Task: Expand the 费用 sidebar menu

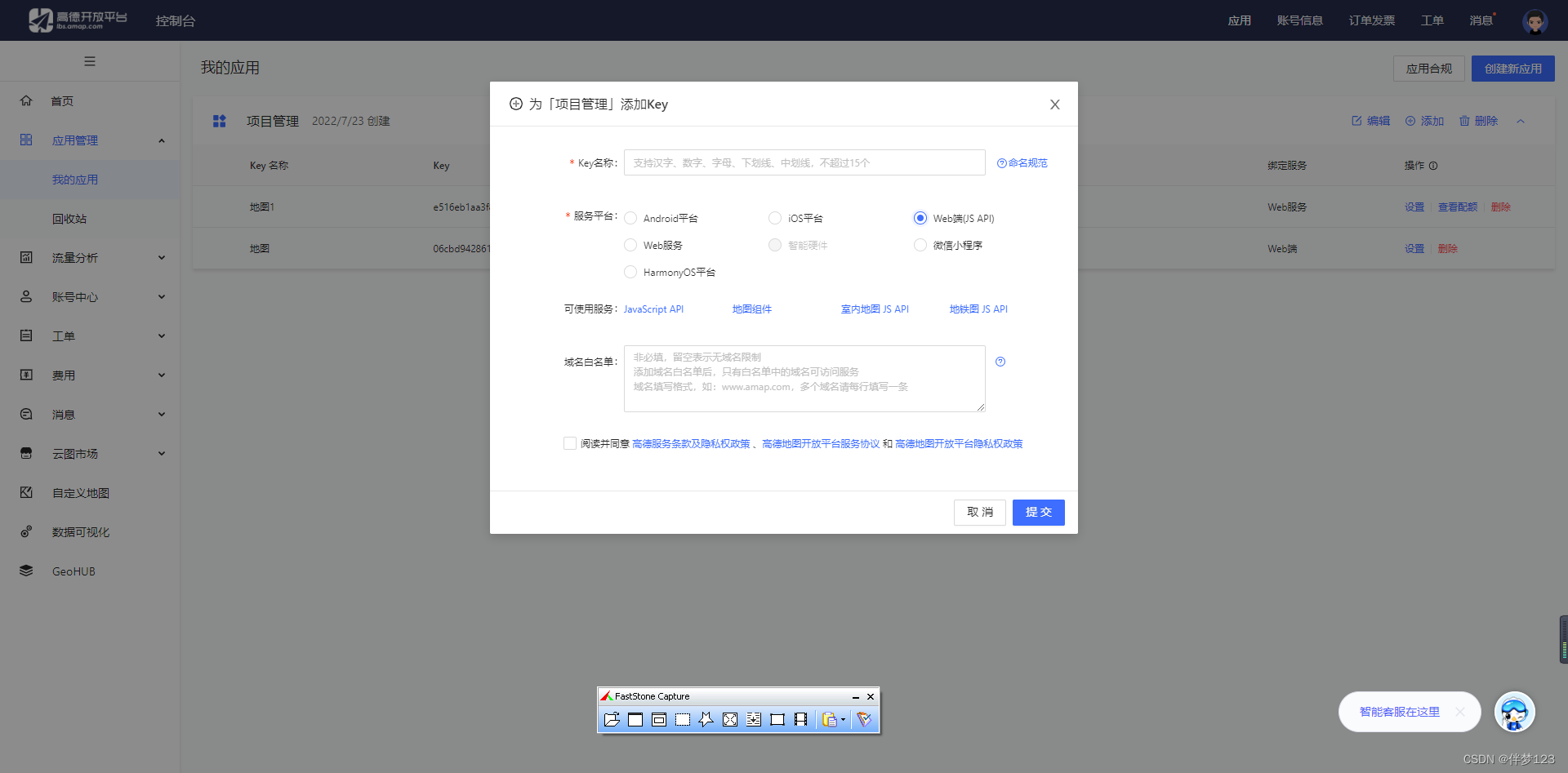Action: coord(162,375)
